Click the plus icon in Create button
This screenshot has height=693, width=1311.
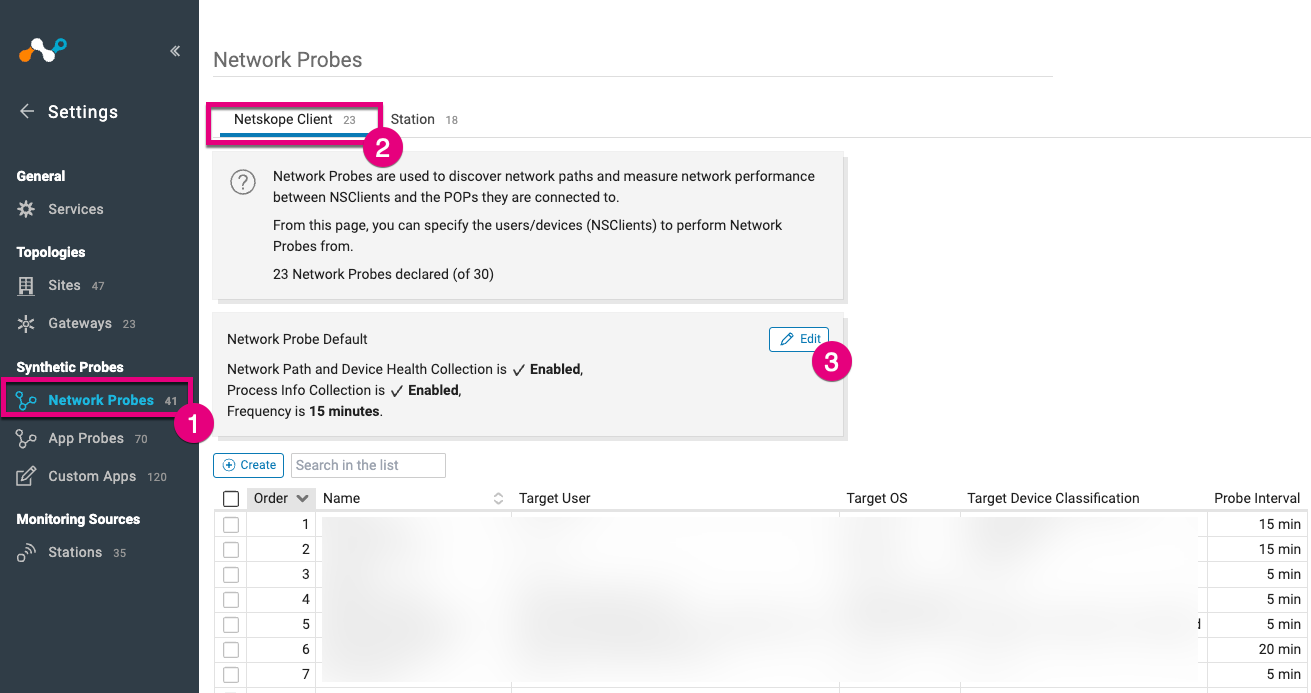[229, 465]
